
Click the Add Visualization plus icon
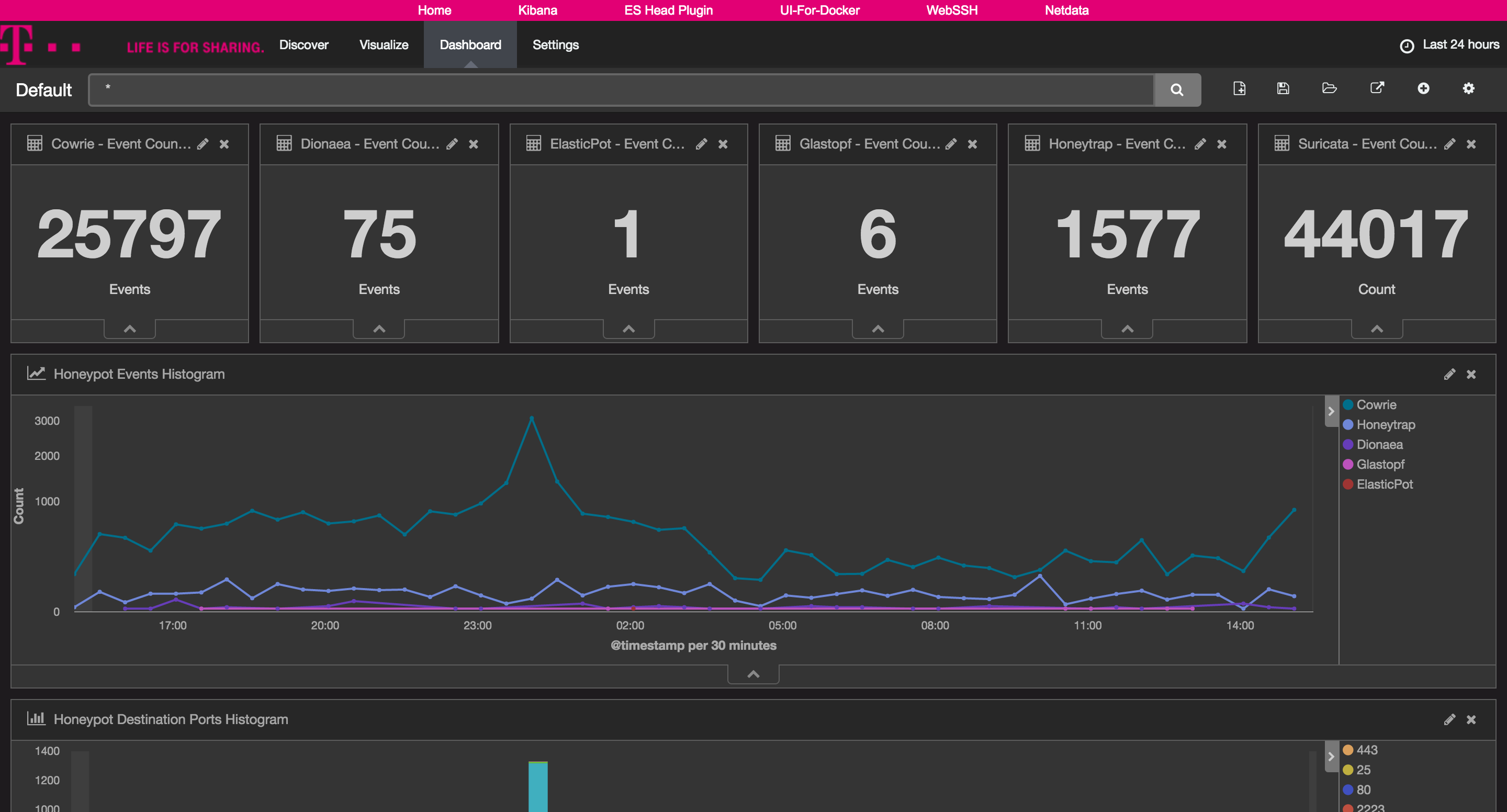1423,88
